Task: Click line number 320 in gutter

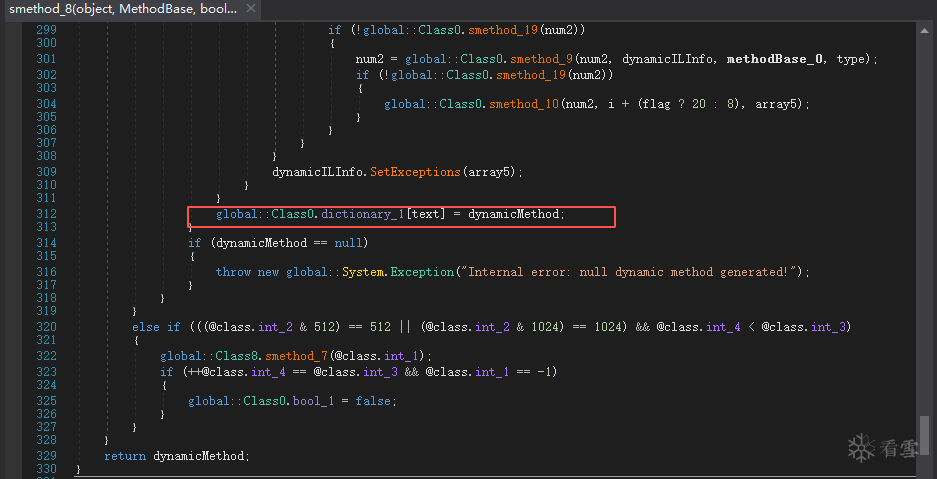Action: coord(46,327)
